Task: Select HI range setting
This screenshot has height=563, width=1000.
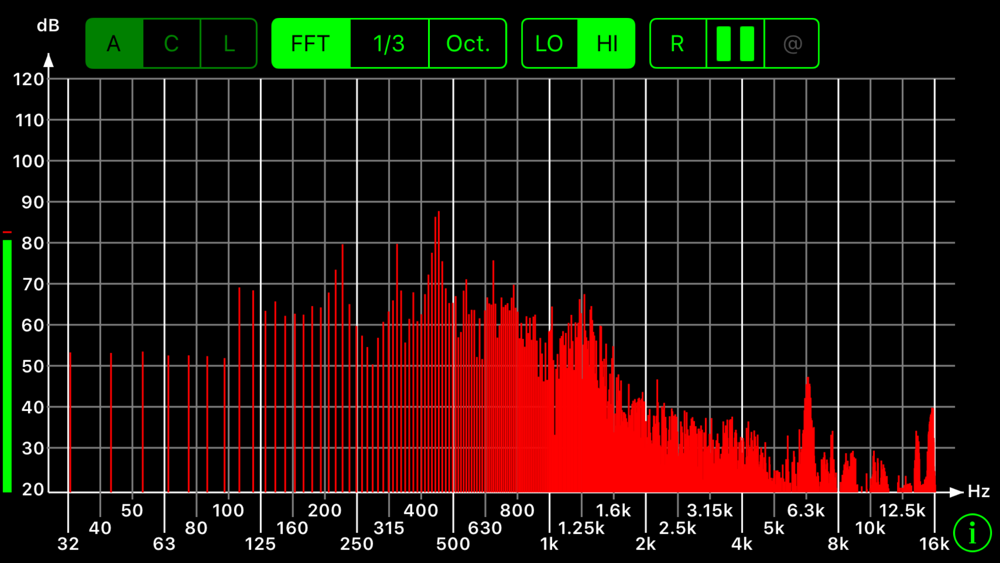Action: click(607, 43)
